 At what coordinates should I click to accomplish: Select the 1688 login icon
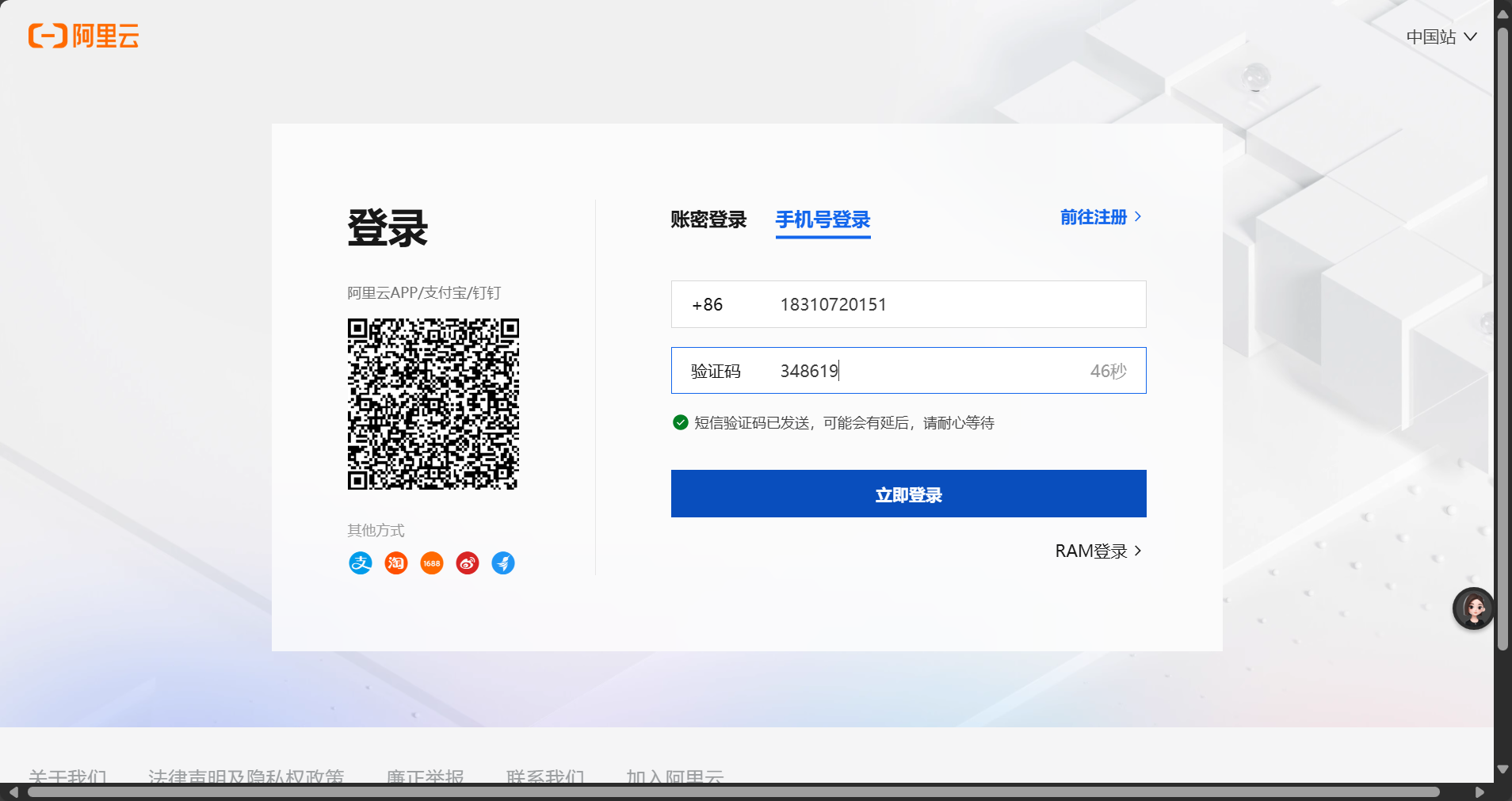432,563
